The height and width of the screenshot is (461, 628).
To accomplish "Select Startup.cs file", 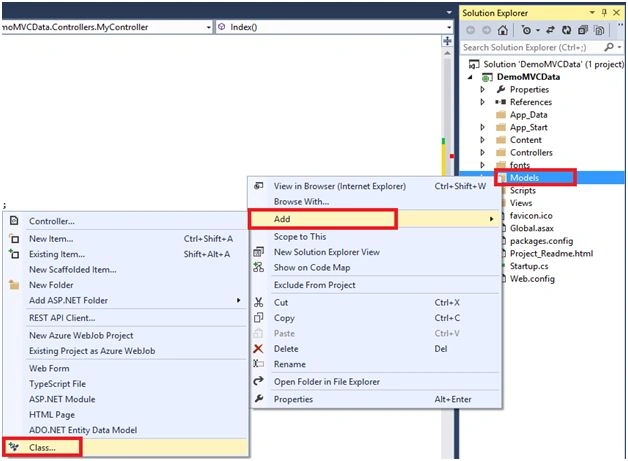I will tap(529, 266).
